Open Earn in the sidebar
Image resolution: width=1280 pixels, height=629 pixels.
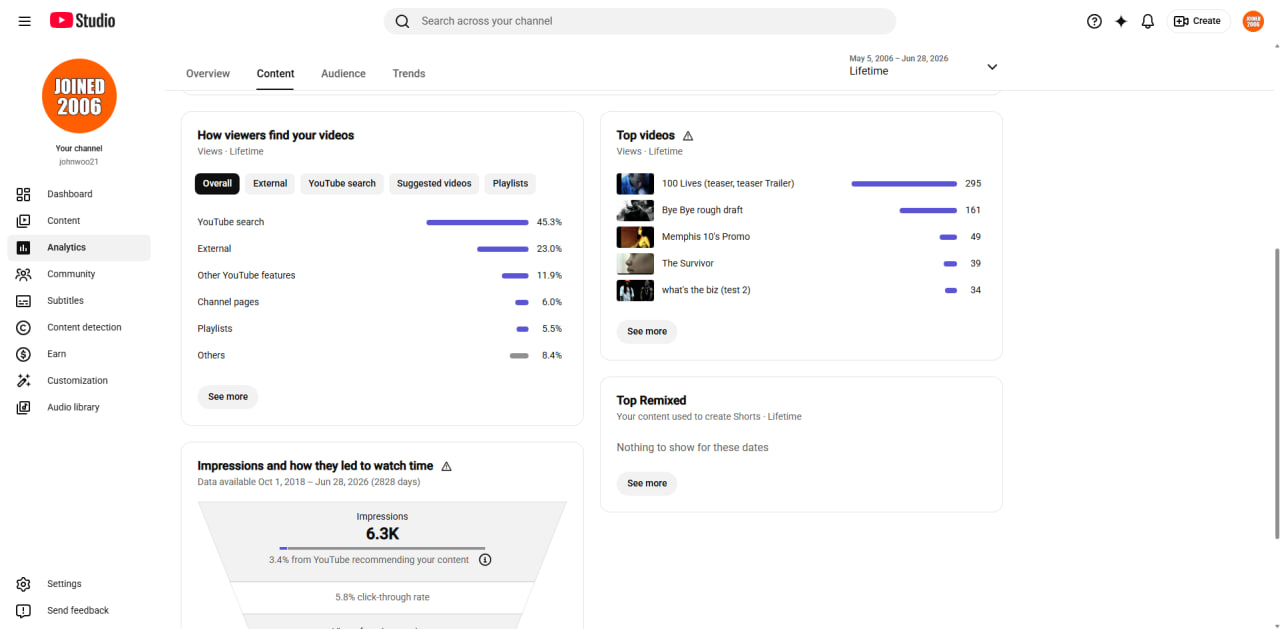79,354
